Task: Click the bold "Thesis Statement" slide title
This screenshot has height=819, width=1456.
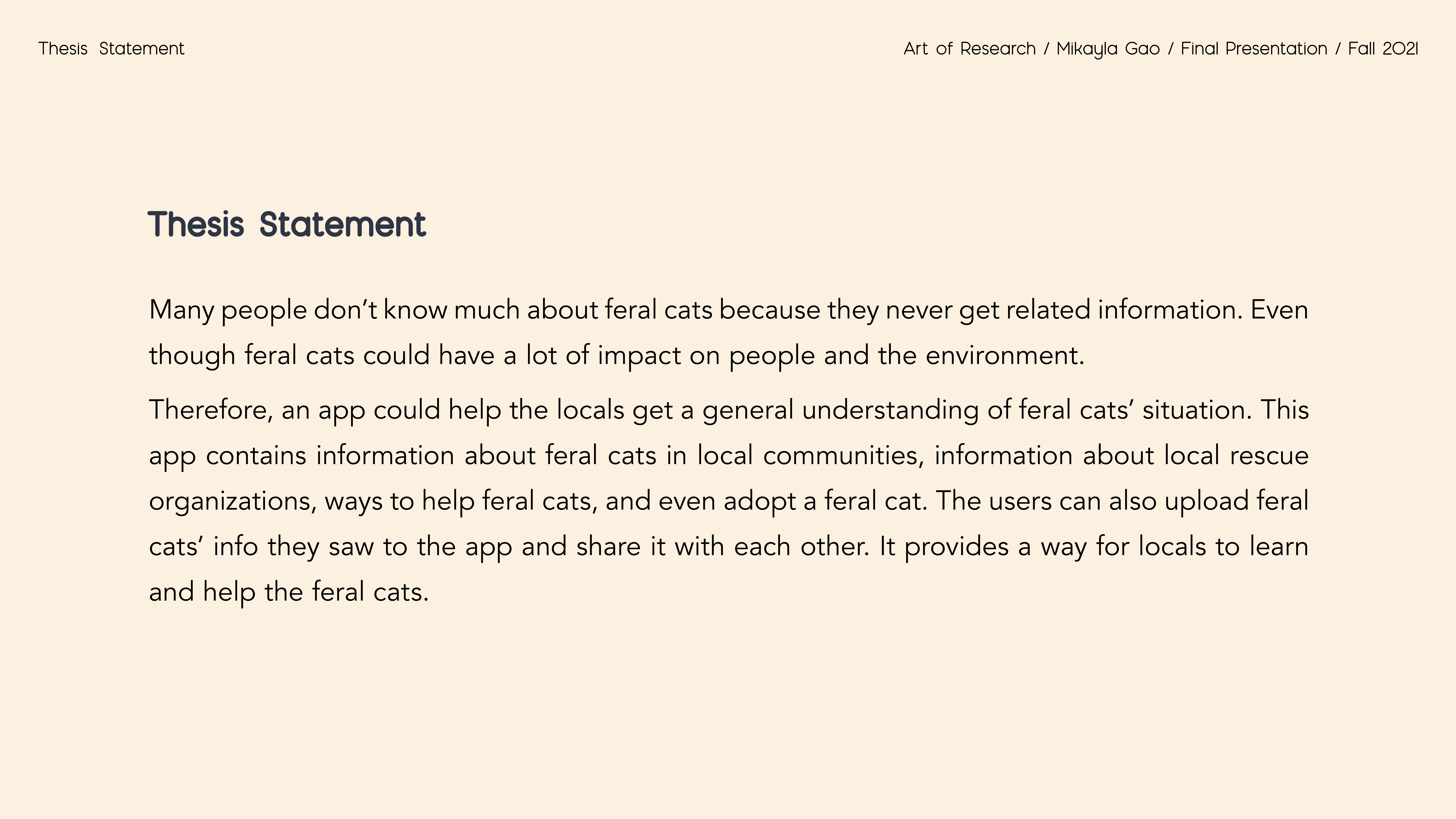Action: click(287, 224)
